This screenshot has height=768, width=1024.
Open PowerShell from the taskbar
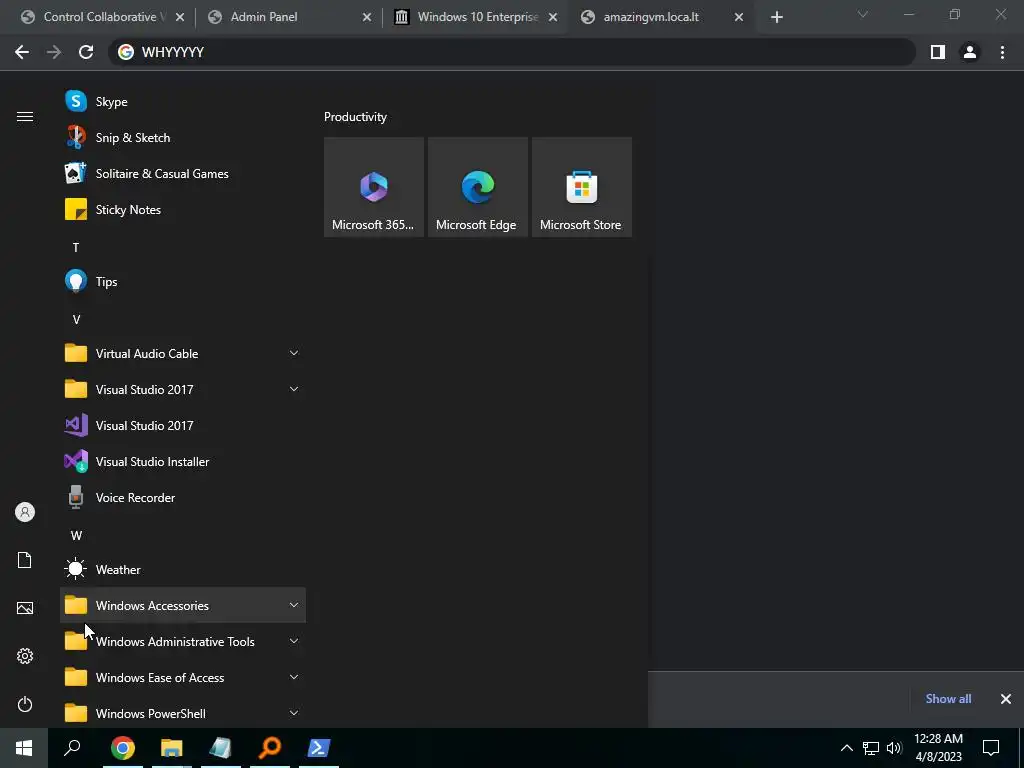319,748
